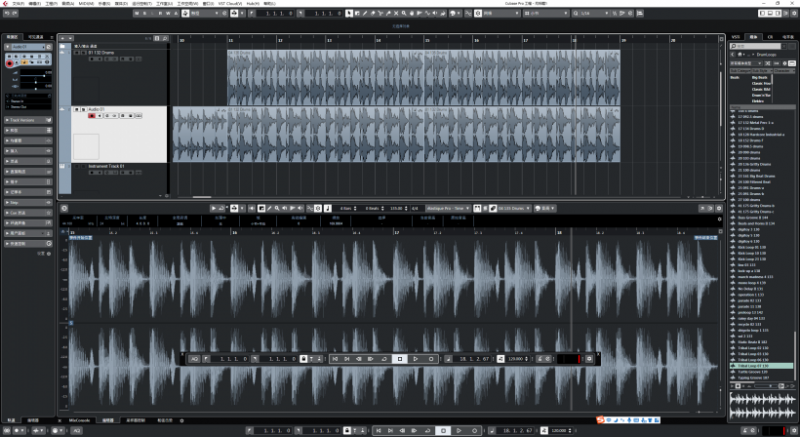The image size is (800, 437).
Task: Open the edited clip selector dropdown '04 135 Drums'
Action: (x=512, y=208)
